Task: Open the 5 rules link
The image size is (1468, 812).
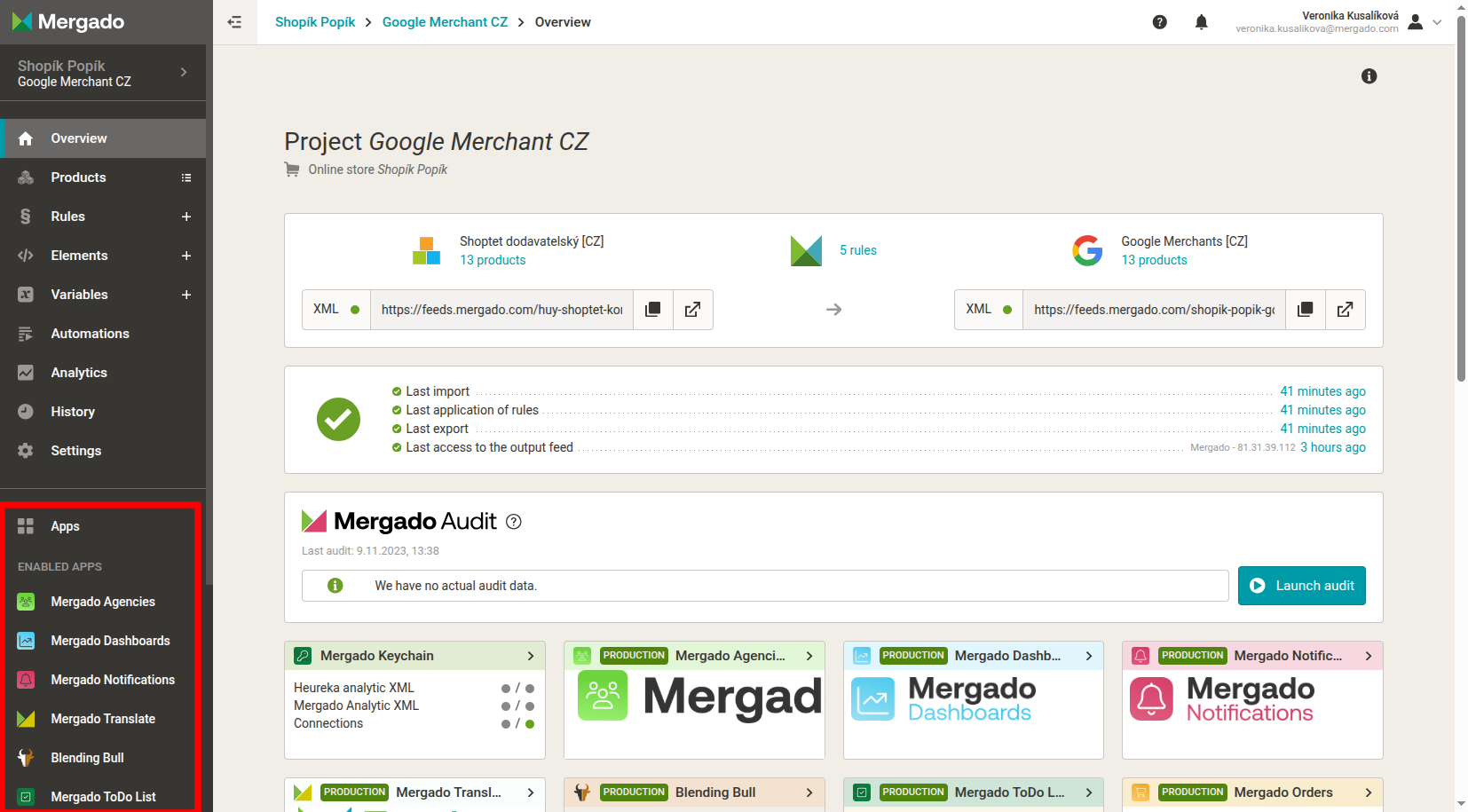Action: pyautogui.click(x=857, y=250)
